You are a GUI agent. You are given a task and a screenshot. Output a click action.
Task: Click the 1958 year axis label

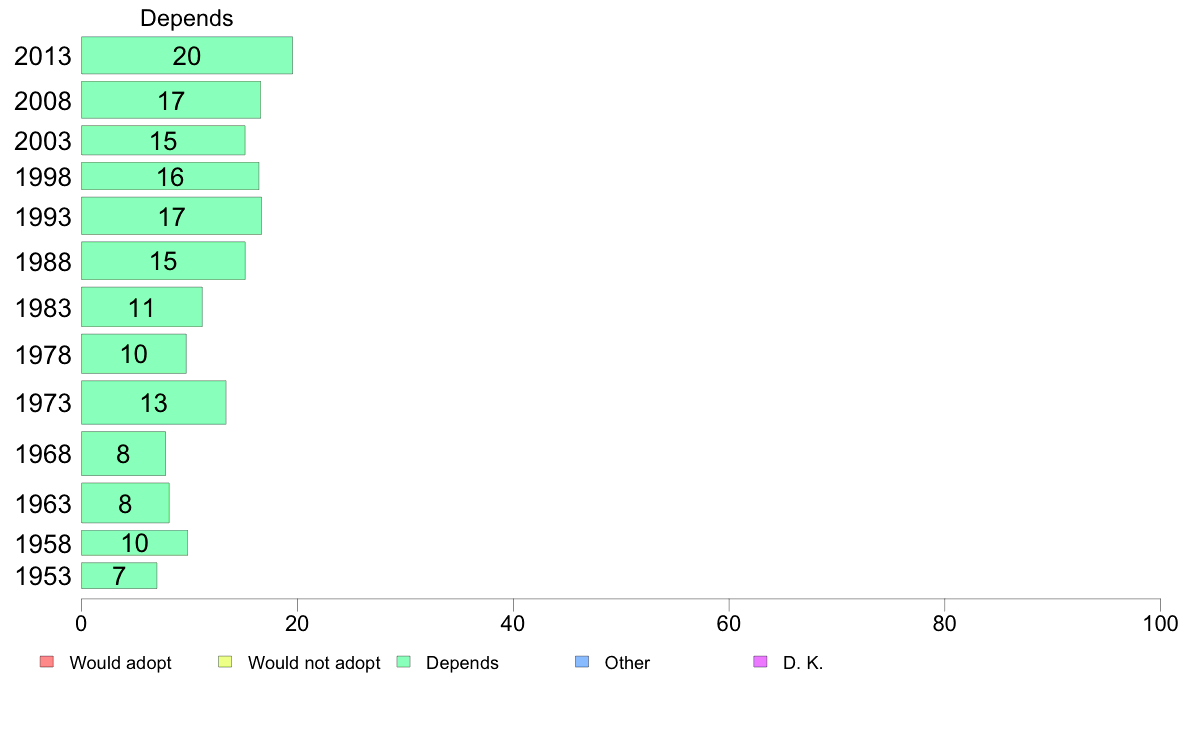[43, 543]
